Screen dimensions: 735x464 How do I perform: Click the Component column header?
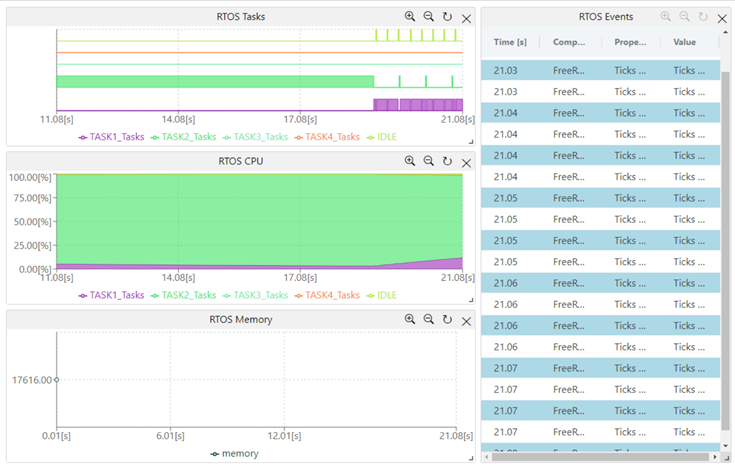point(570,42)
